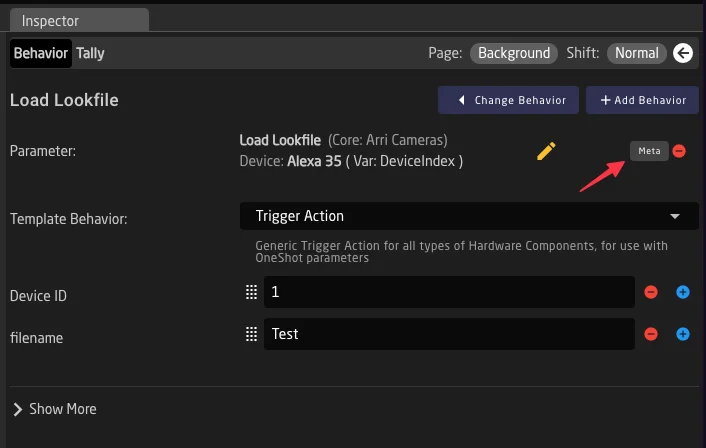Click the Add Behavior button

pyautogui.click(x=643, y=100)
